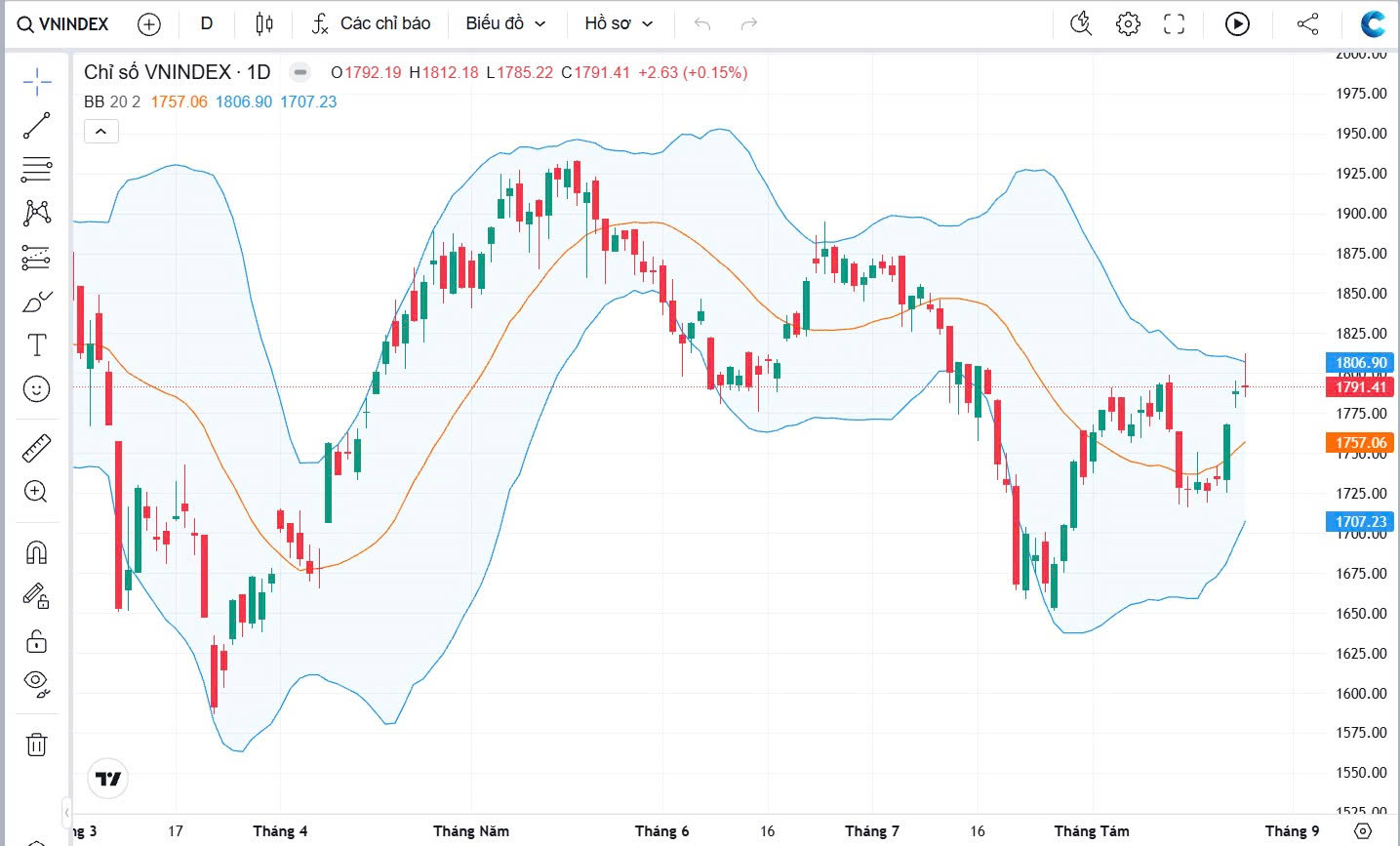Remove drawings with the trash icon
This screenshot has height=846, width=1400.
[x=36, y=745]
